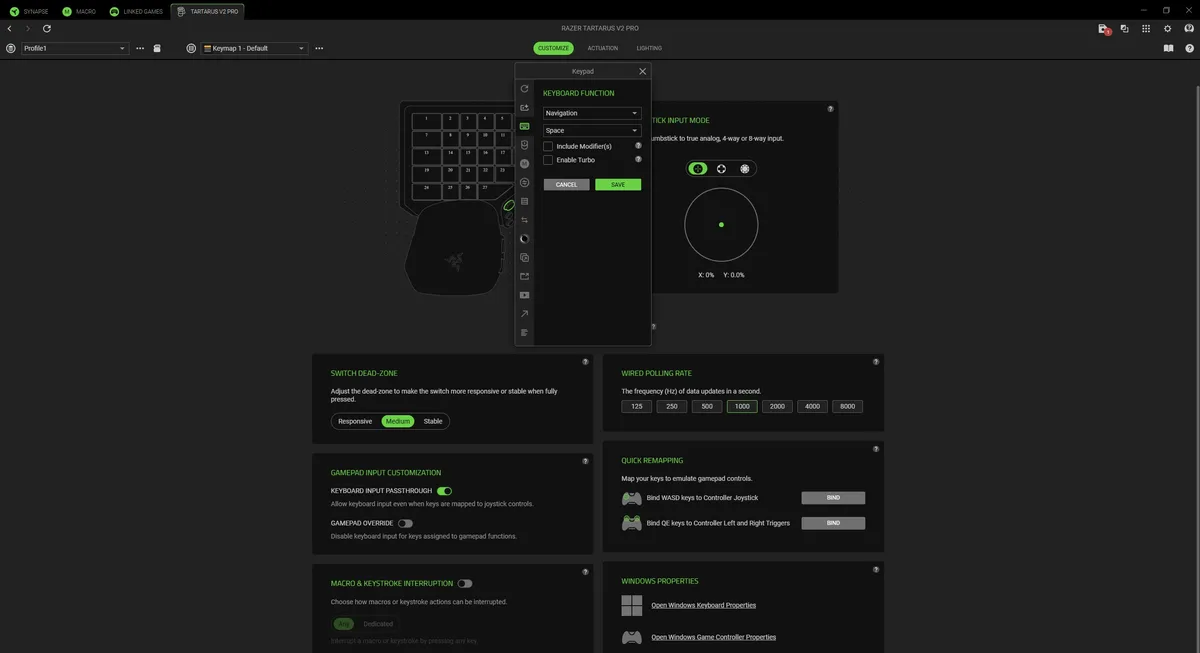Viewport: 1200px width, 653px height.
Task: Open the modules grid icon in top bar
Action: point(1146,29)
